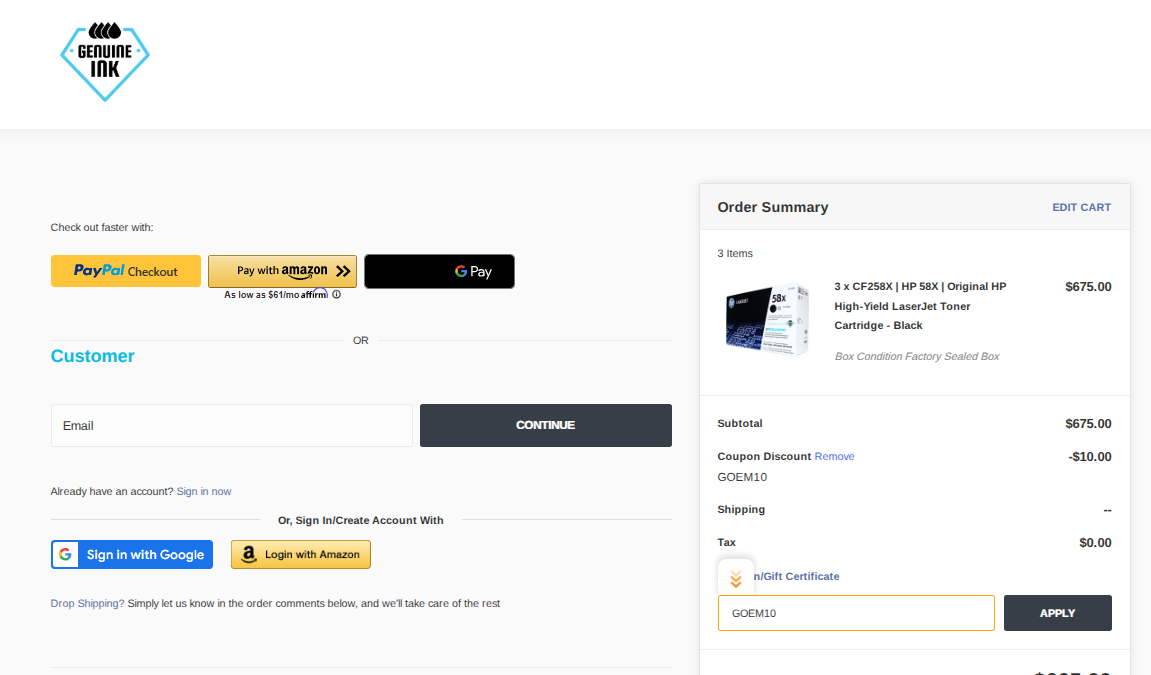
Task: Open the 'Drop Shipping?' link
Action: [88, 604]
